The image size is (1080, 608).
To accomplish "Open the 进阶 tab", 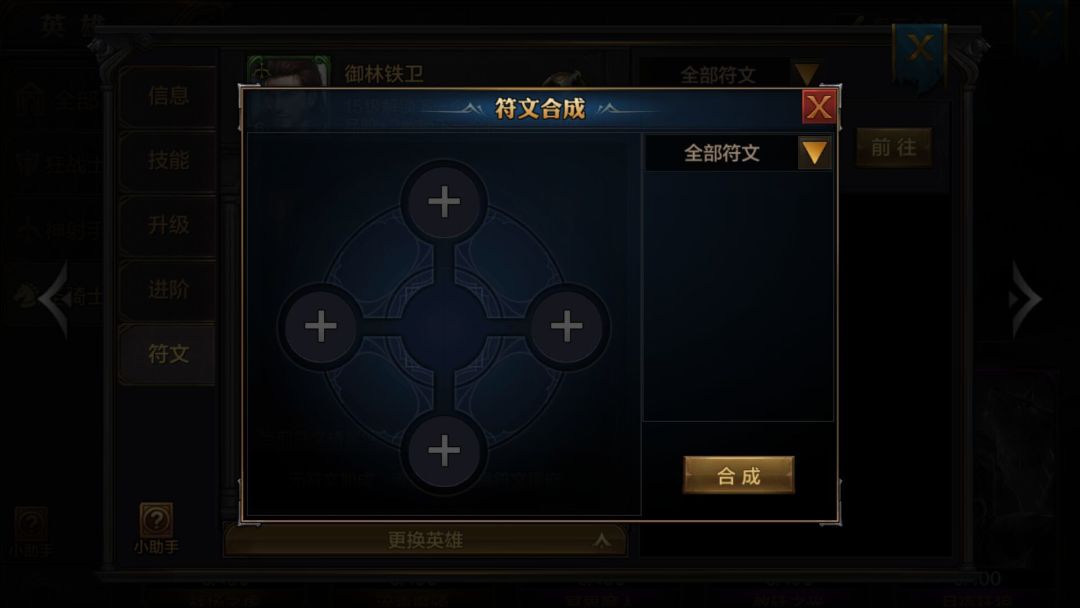I will point(168,290).
